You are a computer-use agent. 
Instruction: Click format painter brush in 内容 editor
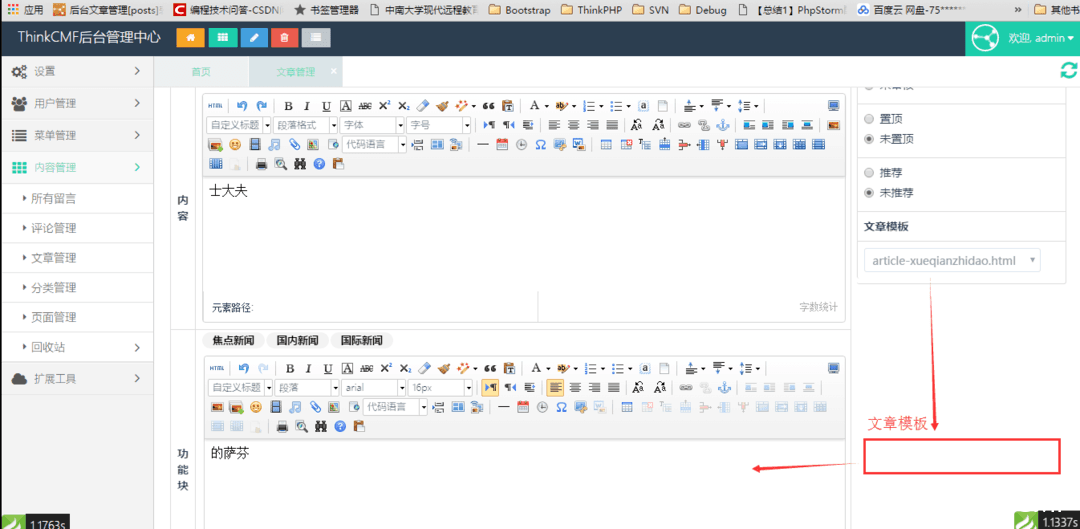tap(443, 106)
